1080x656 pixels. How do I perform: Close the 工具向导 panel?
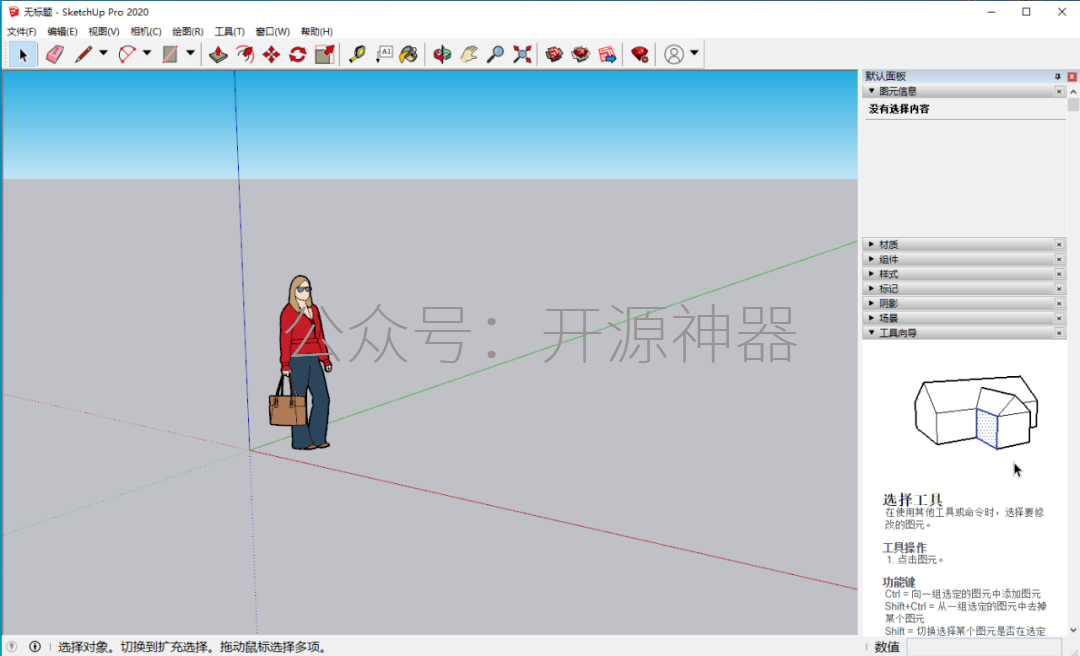(x=1059, y=333)
